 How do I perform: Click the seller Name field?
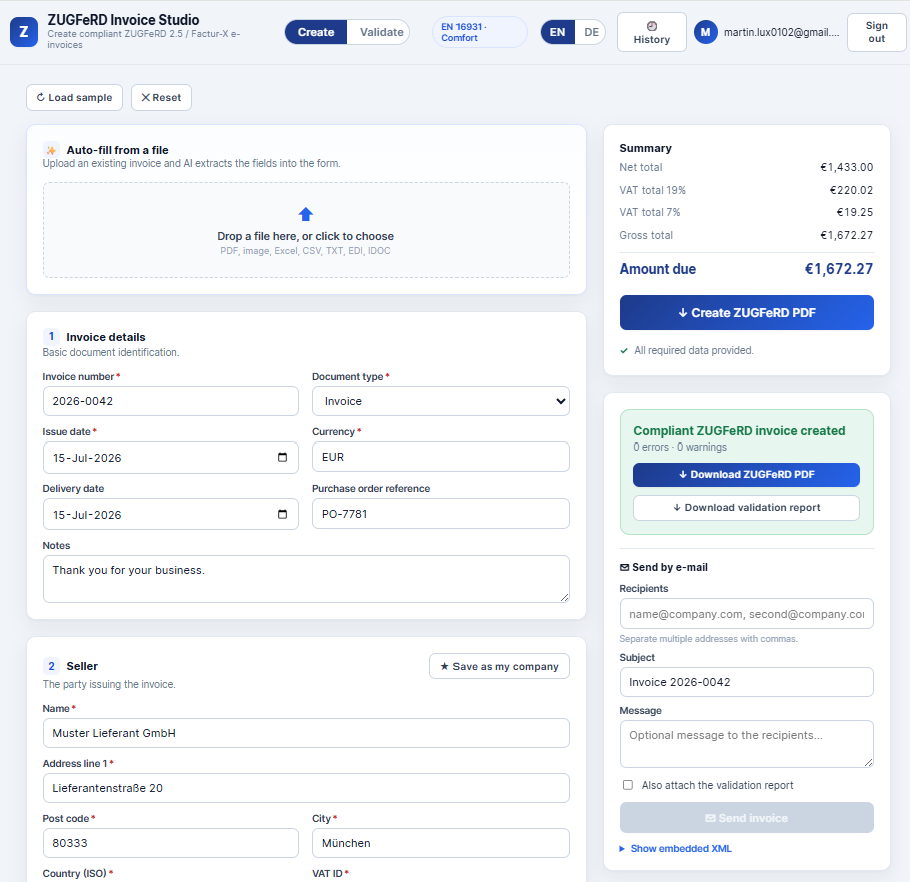pos(306,733)
